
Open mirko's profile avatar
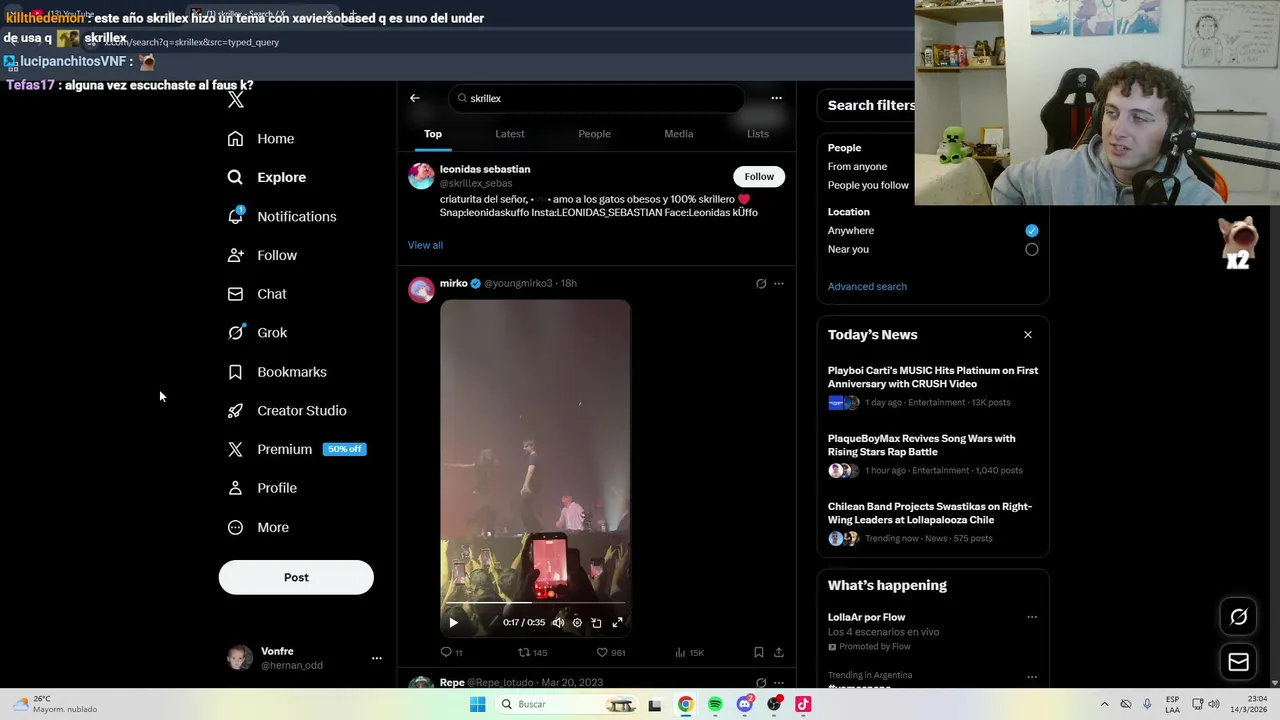pyautogui.click(x=421, y=289)
